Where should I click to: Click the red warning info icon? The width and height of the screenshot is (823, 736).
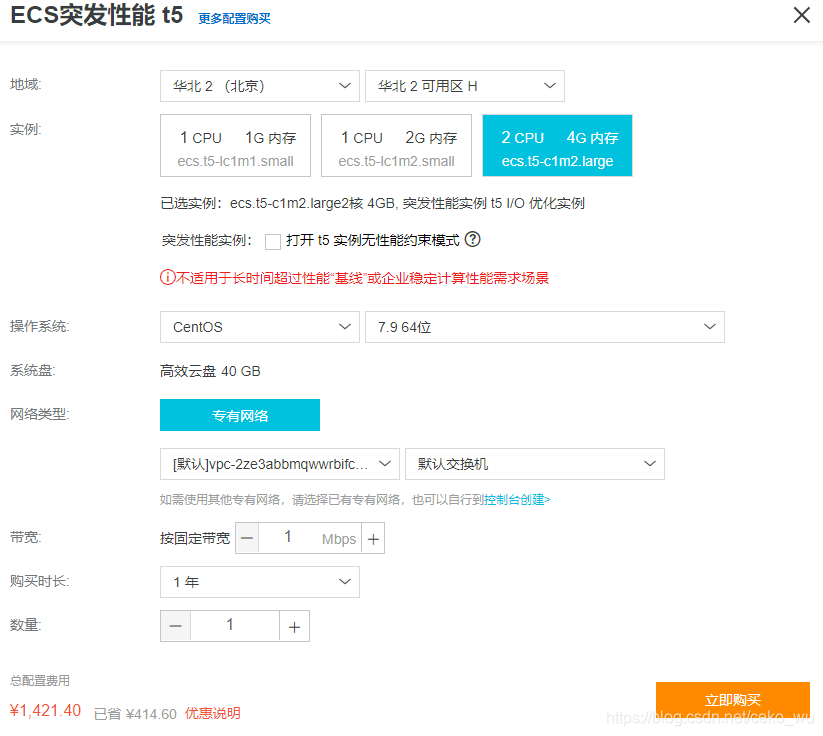click(x=167, y=277)
